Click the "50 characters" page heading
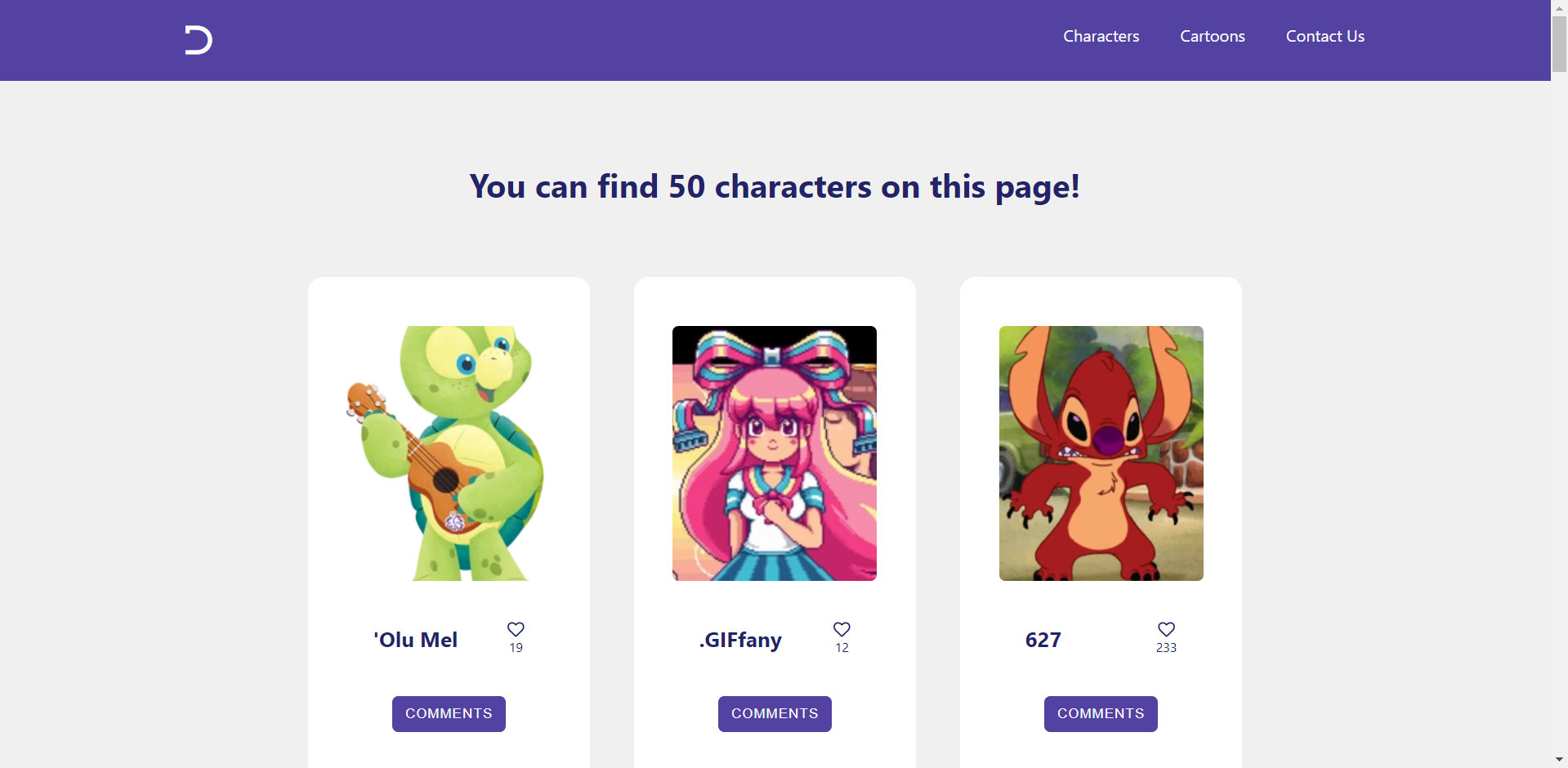Viewport: 1568px width, 768px height. (775, 187)
